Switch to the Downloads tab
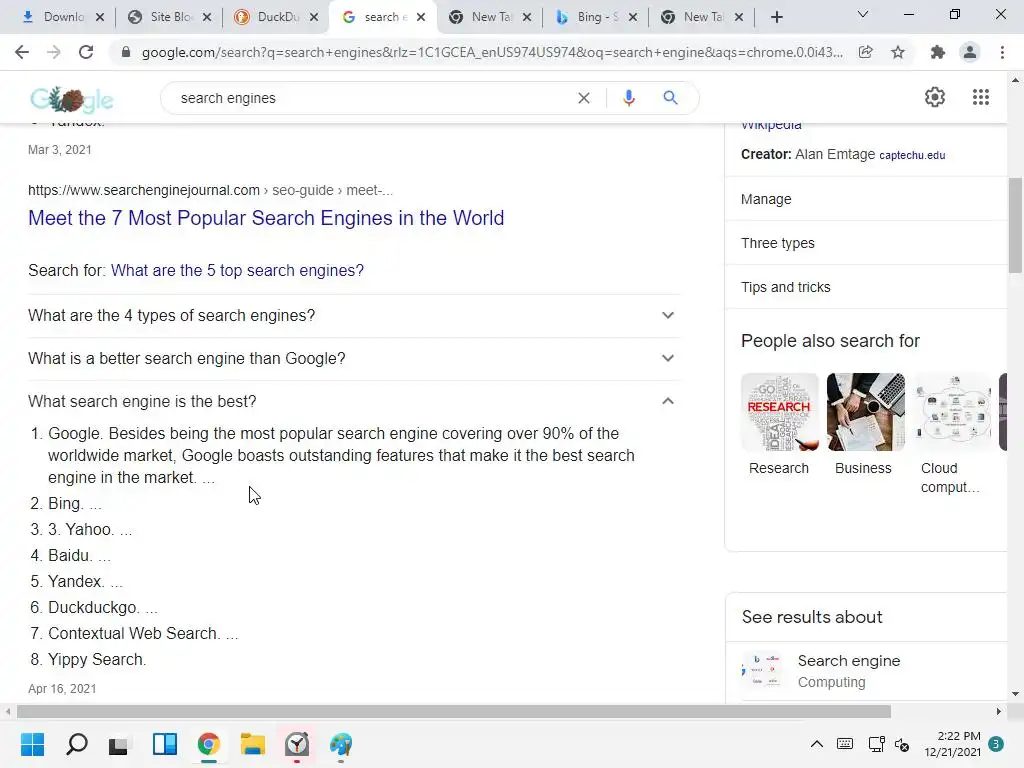 [x=54, y=17]
